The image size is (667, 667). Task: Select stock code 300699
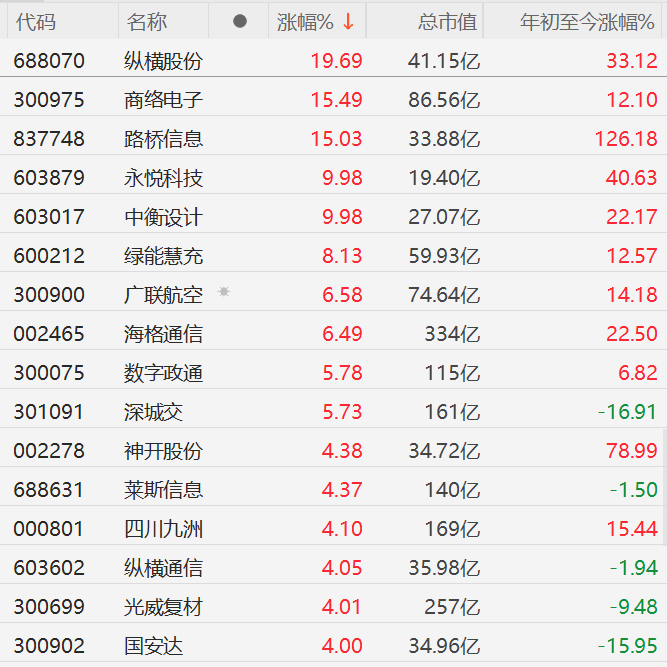(49, 607)
